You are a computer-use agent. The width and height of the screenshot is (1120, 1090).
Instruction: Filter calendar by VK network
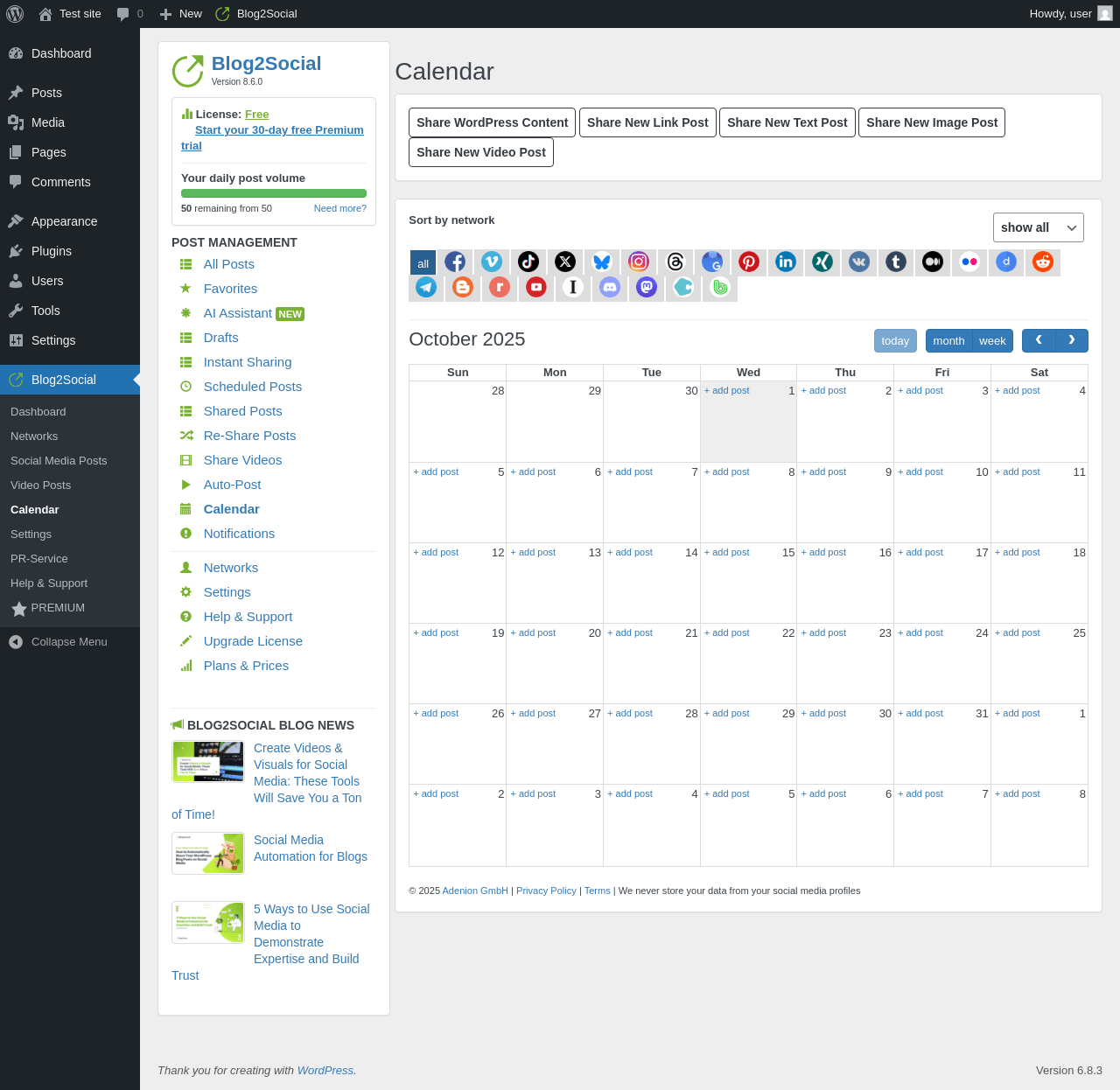pos(859,262)
